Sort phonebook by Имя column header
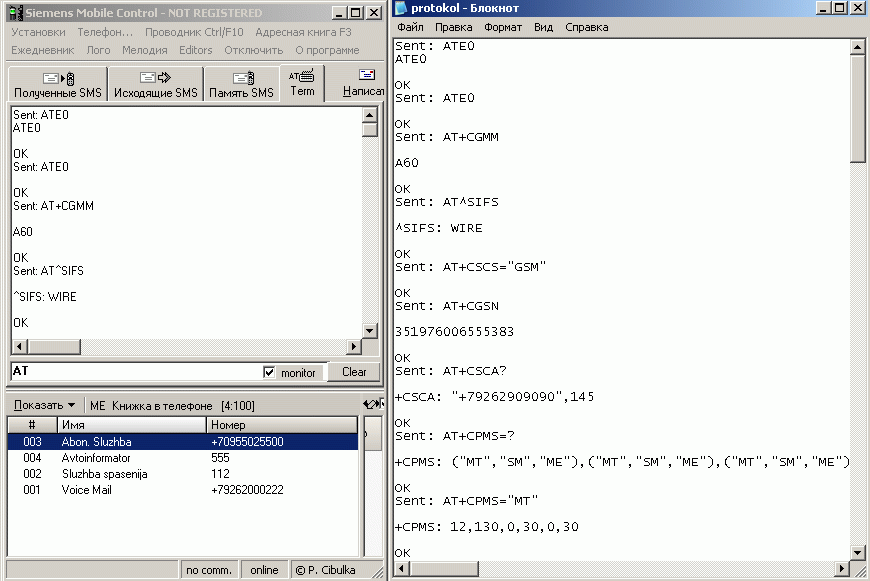 pyautogui.click(x=131, y=425)
